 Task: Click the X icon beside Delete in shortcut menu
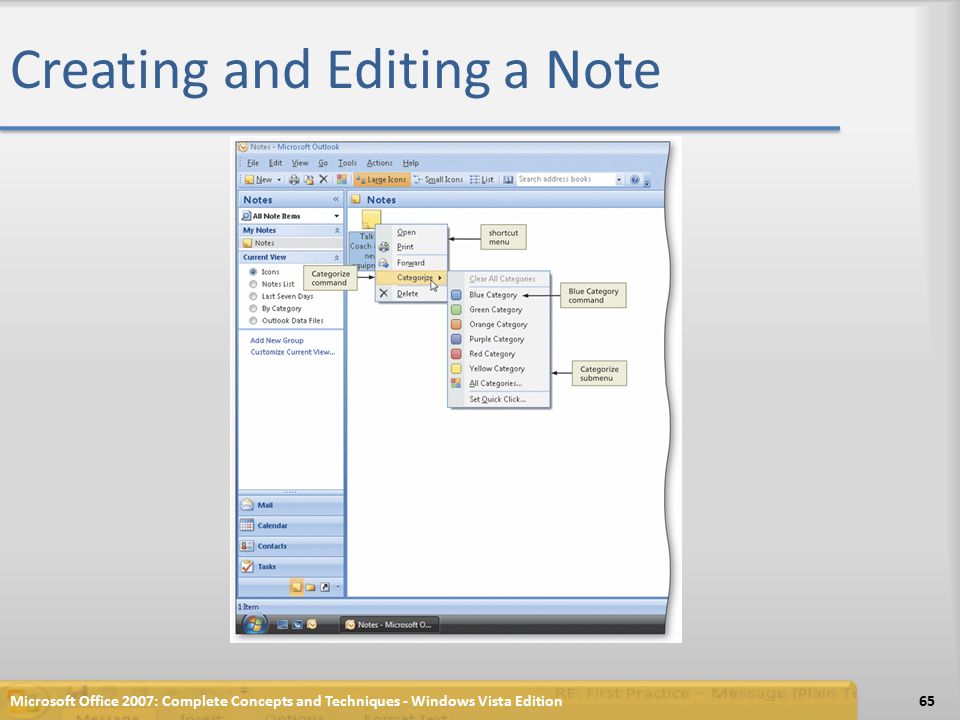point(384,293)
